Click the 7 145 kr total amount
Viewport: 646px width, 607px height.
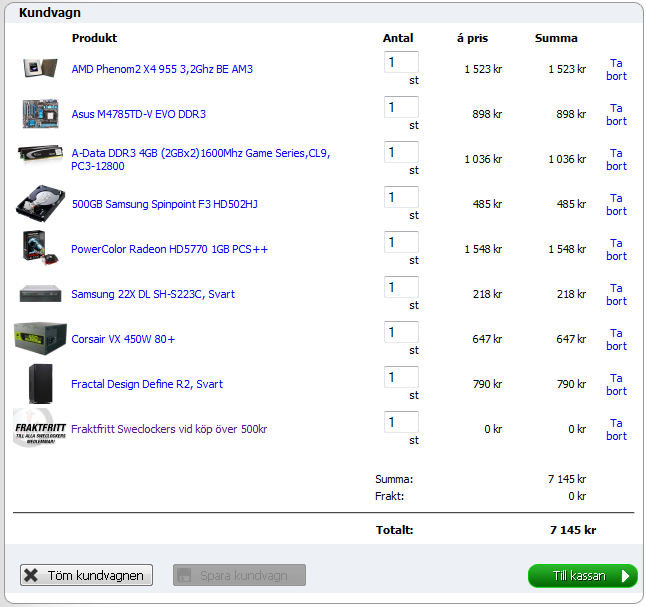(573, 530)
